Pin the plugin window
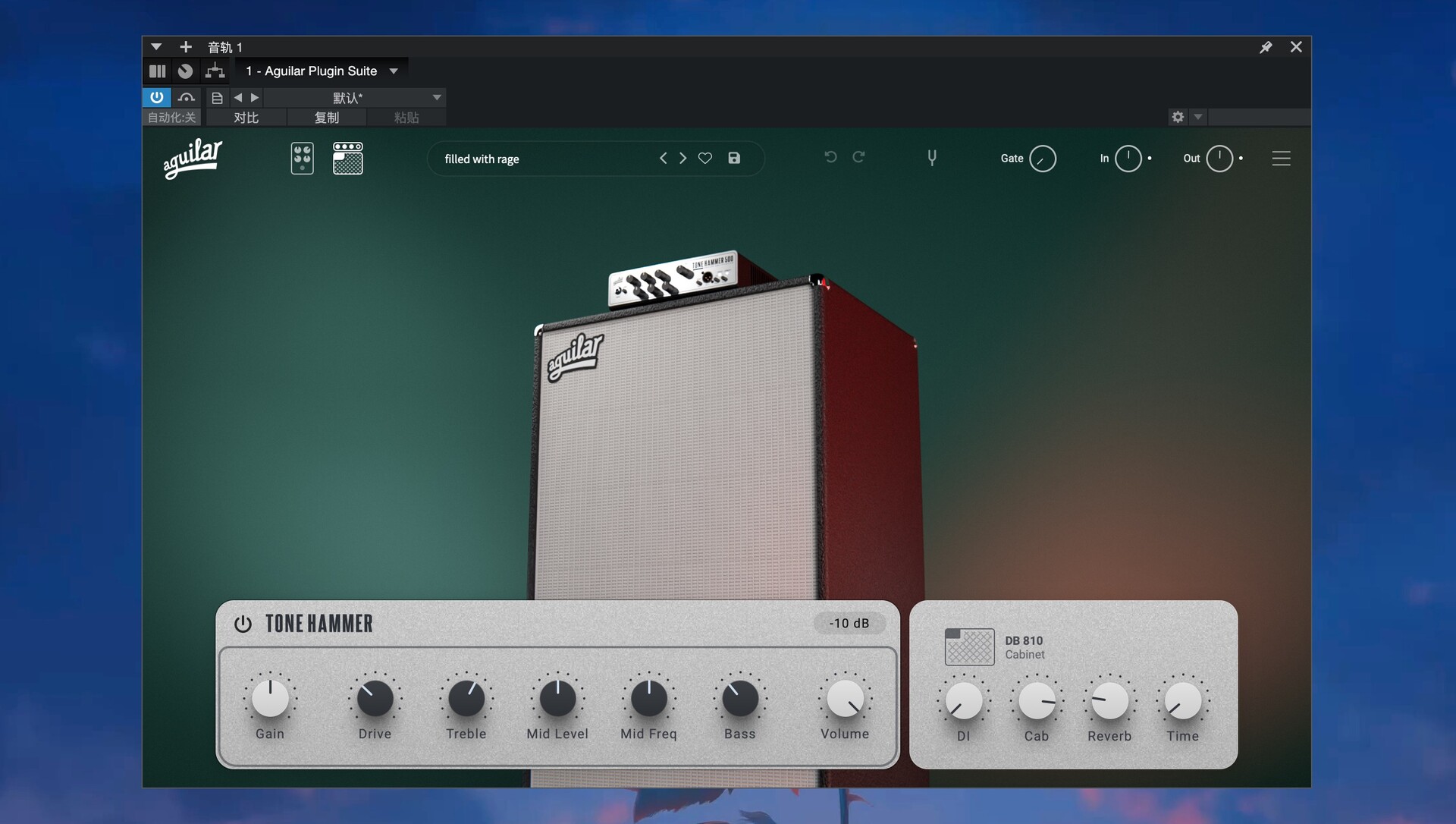Viewport: 1456px width, 824px height. (x=1265, y=46)
